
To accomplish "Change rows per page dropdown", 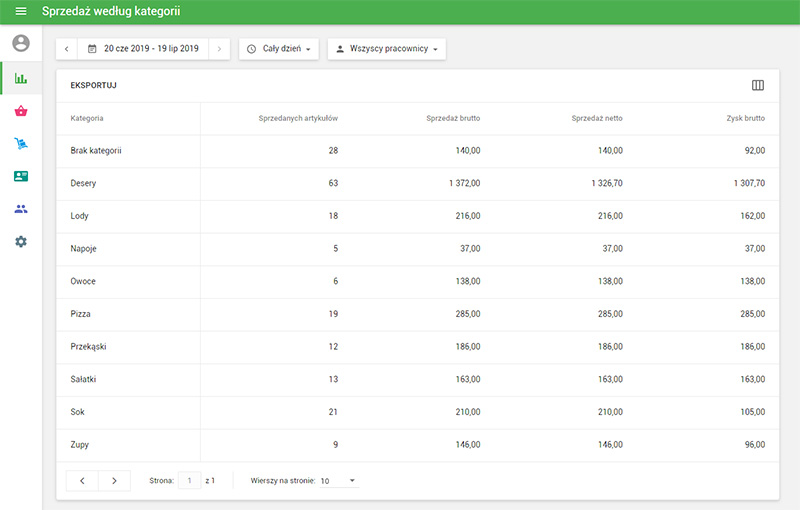I will [338, 481].
